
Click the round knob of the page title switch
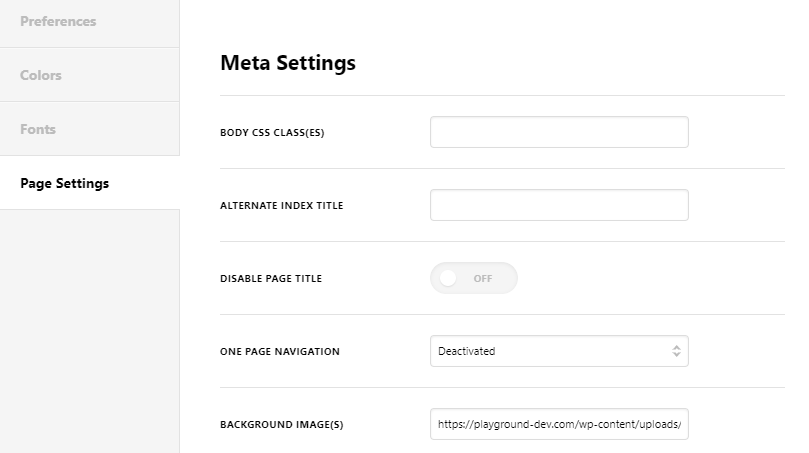tap(448, 278)
